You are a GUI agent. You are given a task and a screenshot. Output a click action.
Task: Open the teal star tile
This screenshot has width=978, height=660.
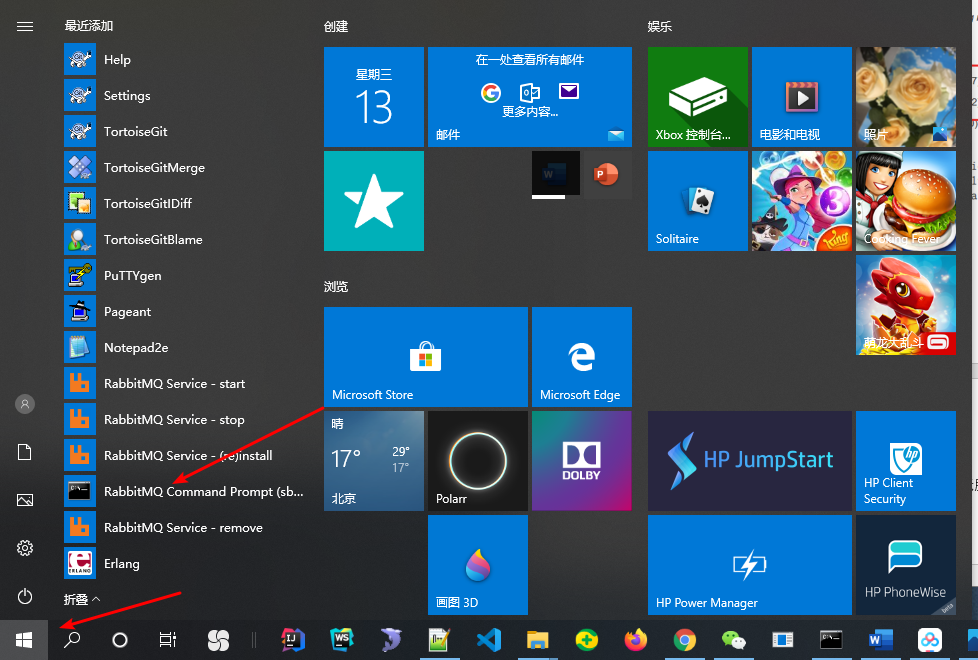(x=374, y=201)
